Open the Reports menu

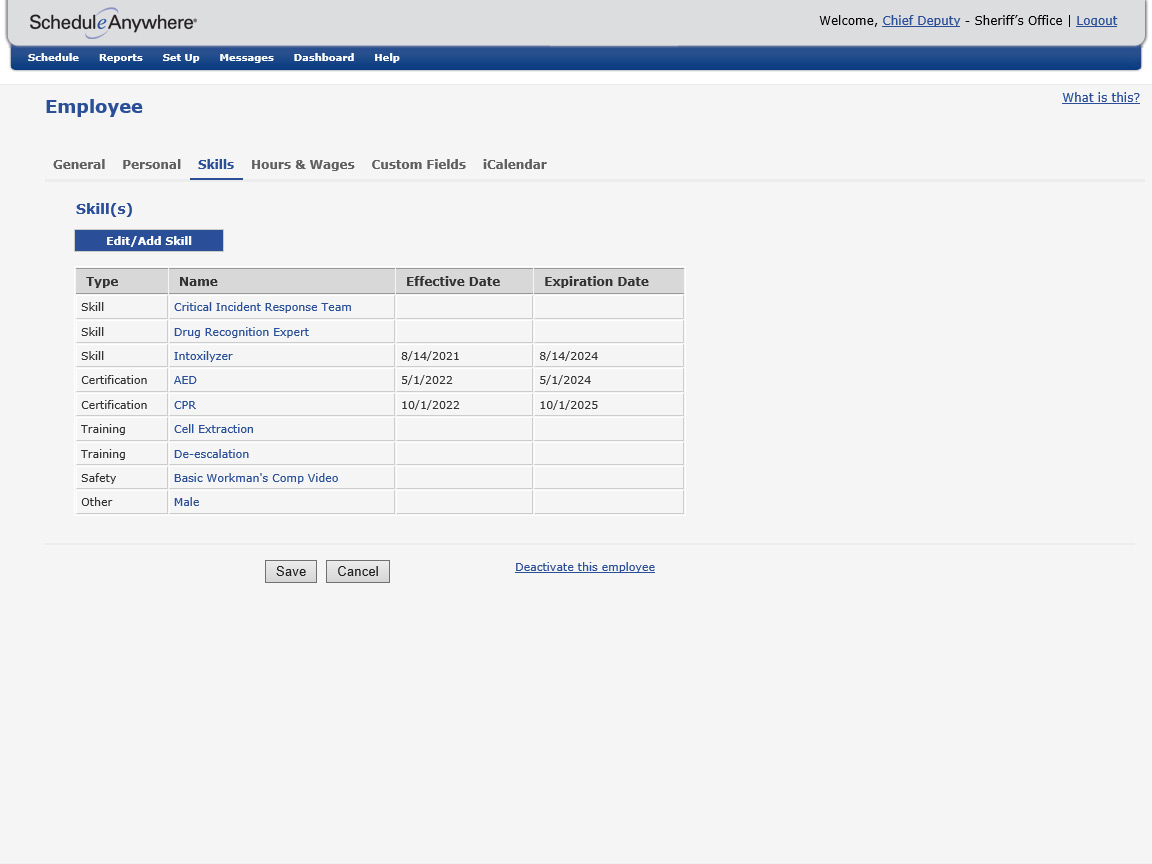tap(120, 57)
